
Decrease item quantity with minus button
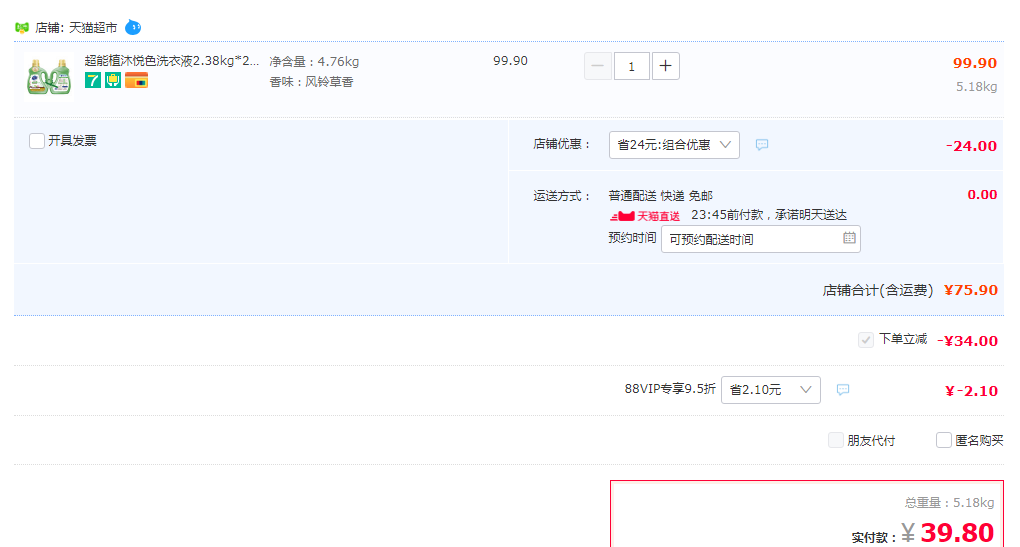coord(598,66)
